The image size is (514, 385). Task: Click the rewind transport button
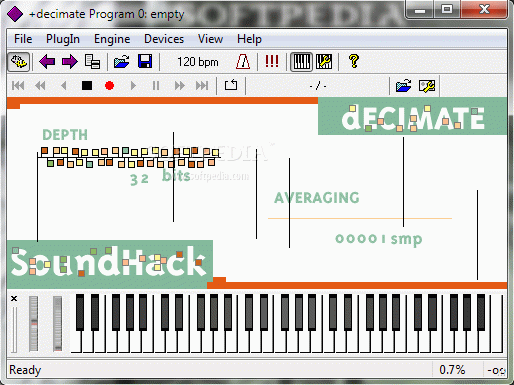[x=40, y=86]
